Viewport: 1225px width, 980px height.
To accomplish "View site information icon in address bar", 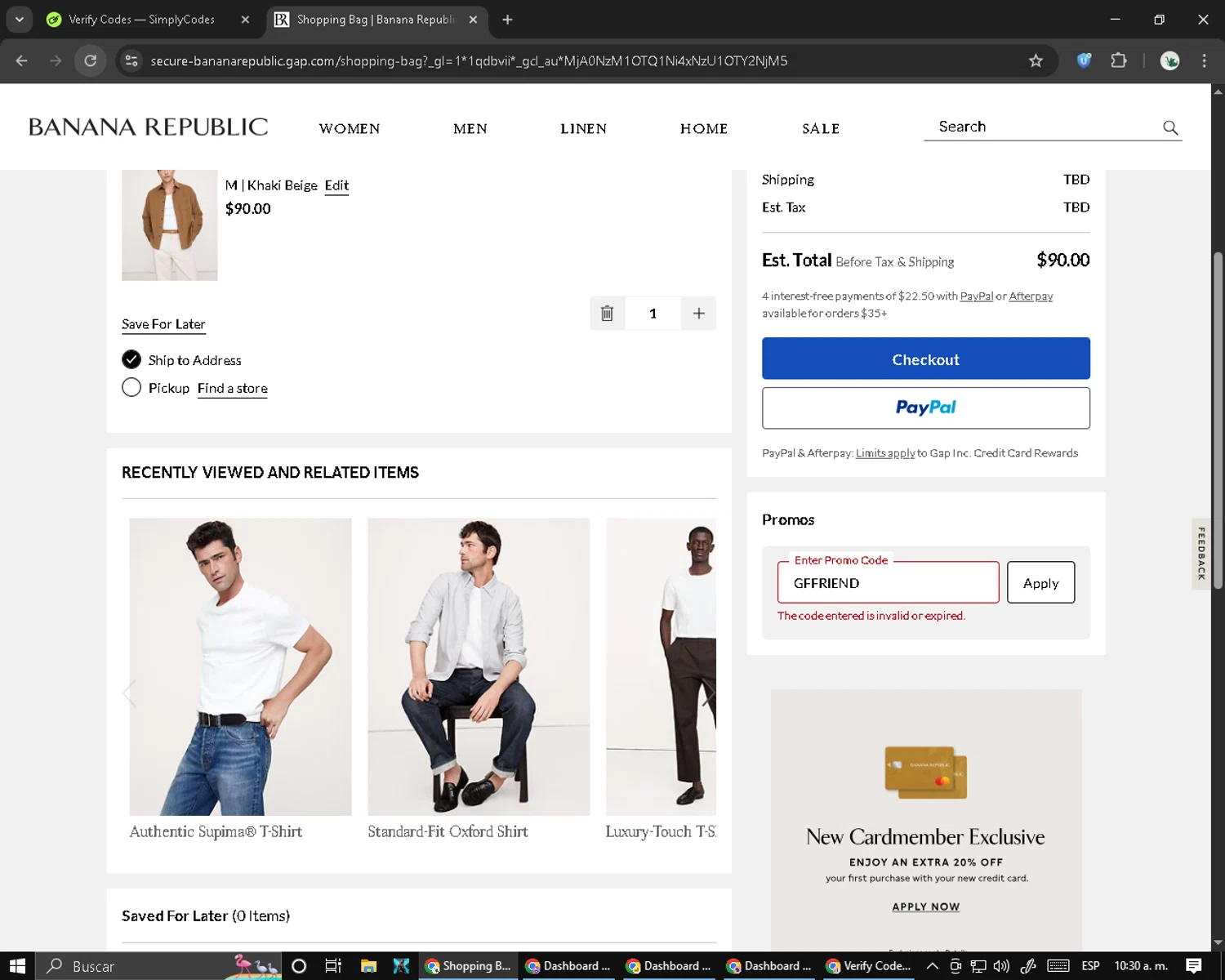I will (131, 60).
